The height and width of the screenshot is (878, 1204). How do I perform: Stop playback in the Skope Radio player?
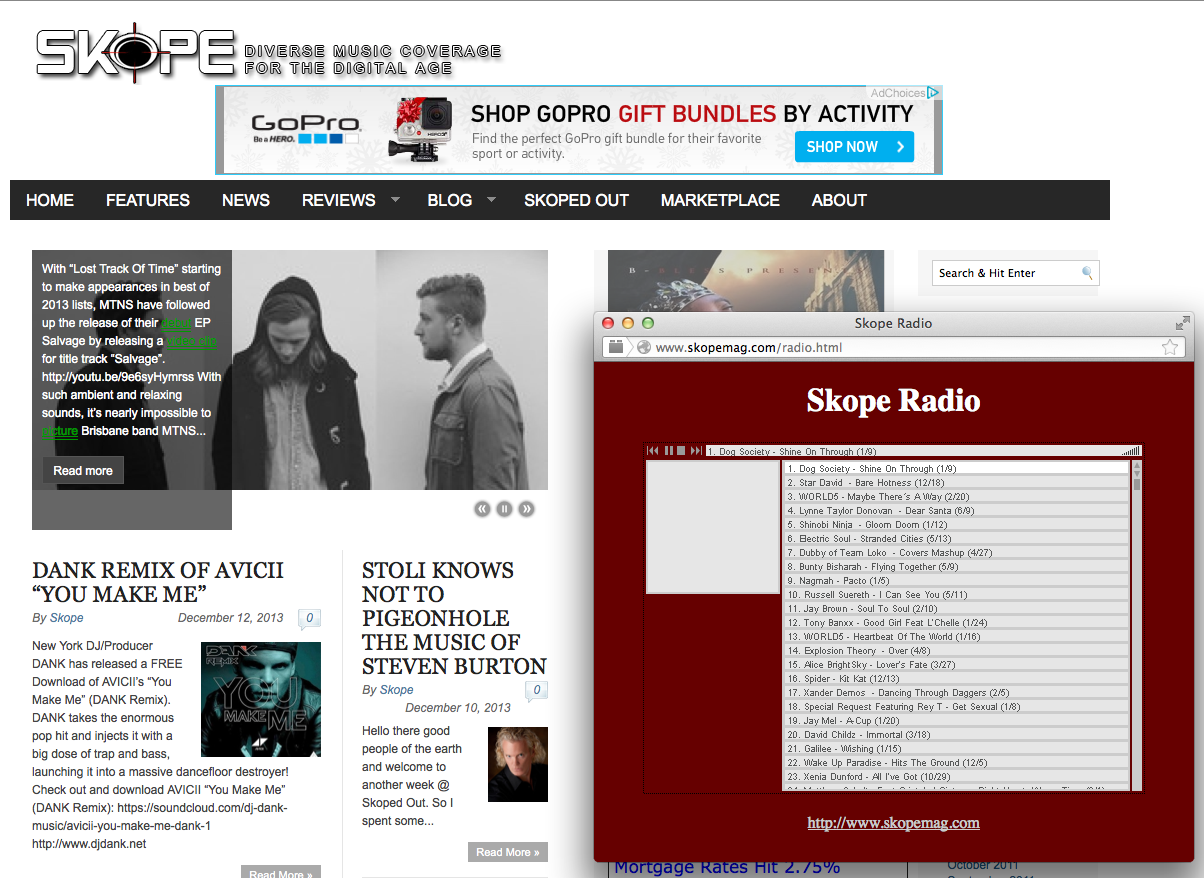681,451
